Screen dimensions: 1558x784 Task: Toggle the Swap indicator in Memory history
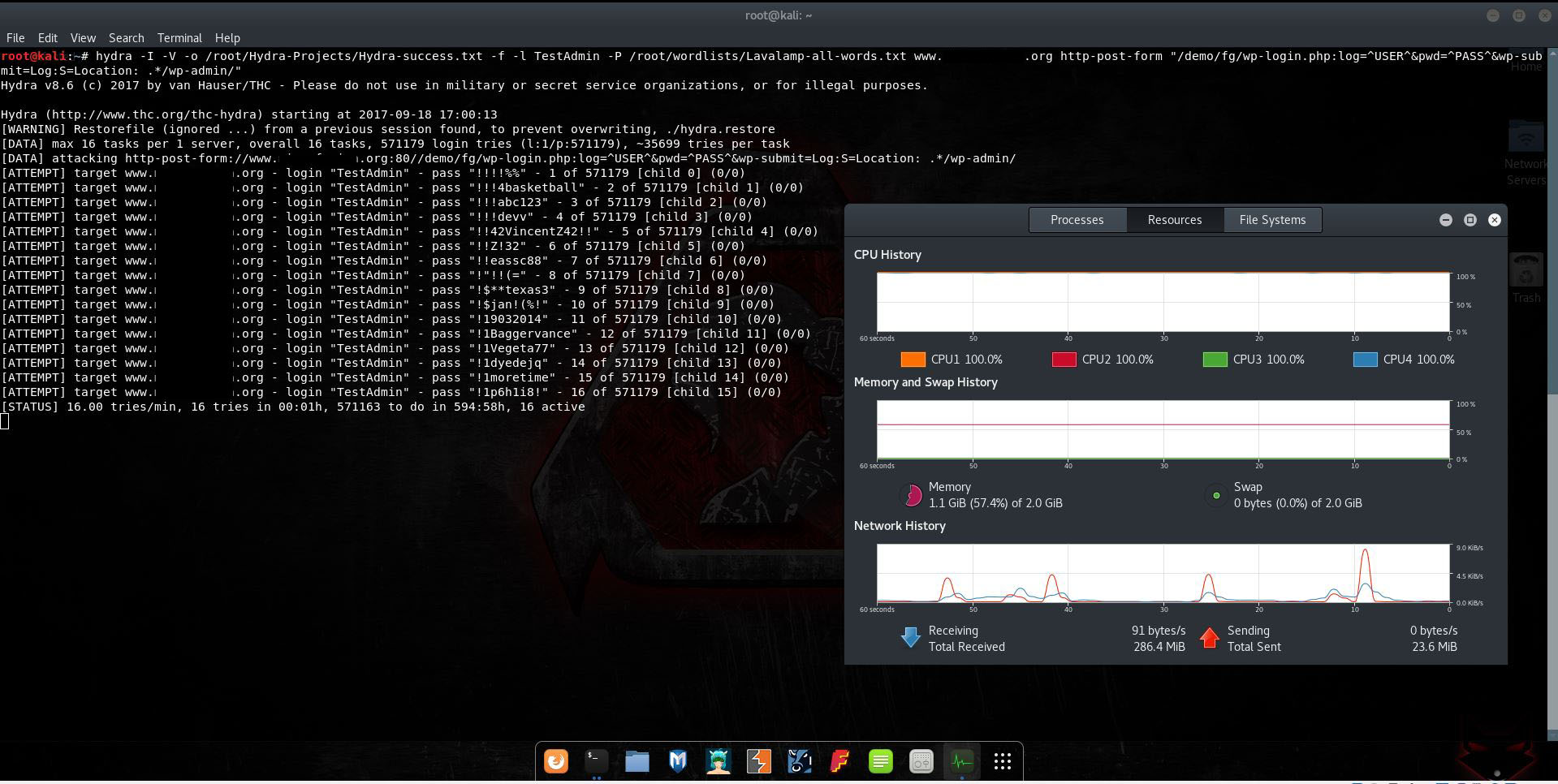point(1215,494)
